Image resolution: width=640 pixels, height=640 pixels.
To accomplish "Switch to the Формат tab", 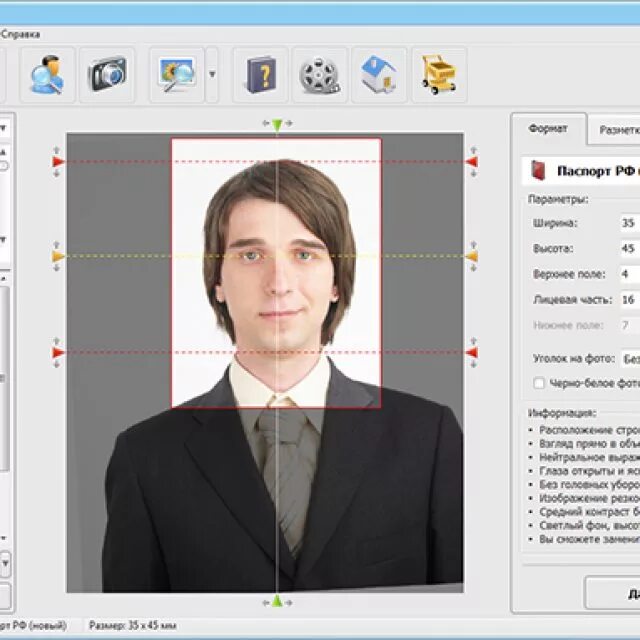I will (x=548, y=129).
